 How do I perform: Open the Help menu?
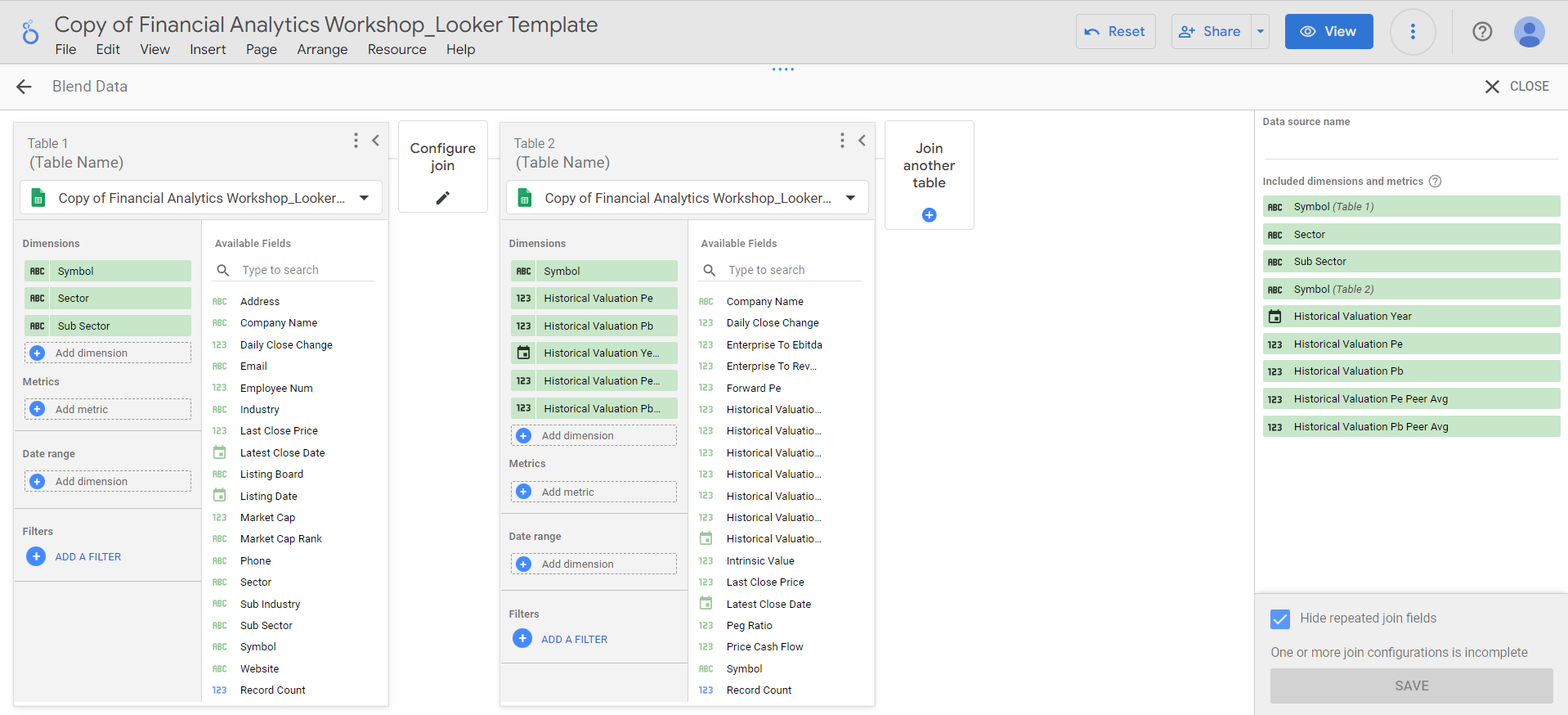[460, 50]
